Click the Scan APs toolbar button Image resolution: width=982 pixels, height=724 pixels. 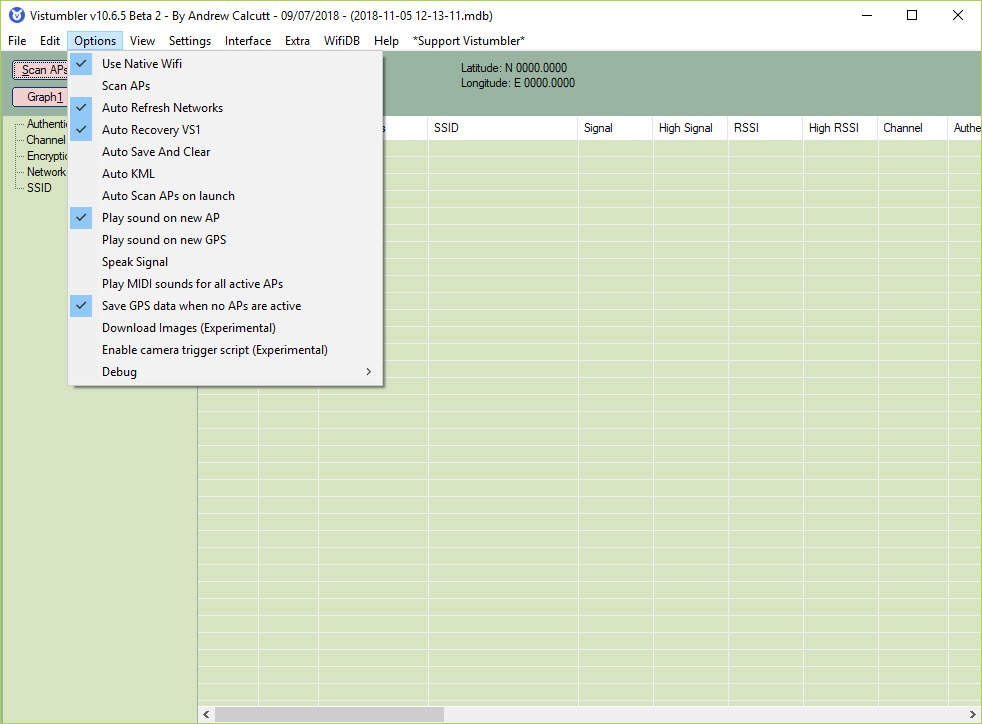coord(40,70)
